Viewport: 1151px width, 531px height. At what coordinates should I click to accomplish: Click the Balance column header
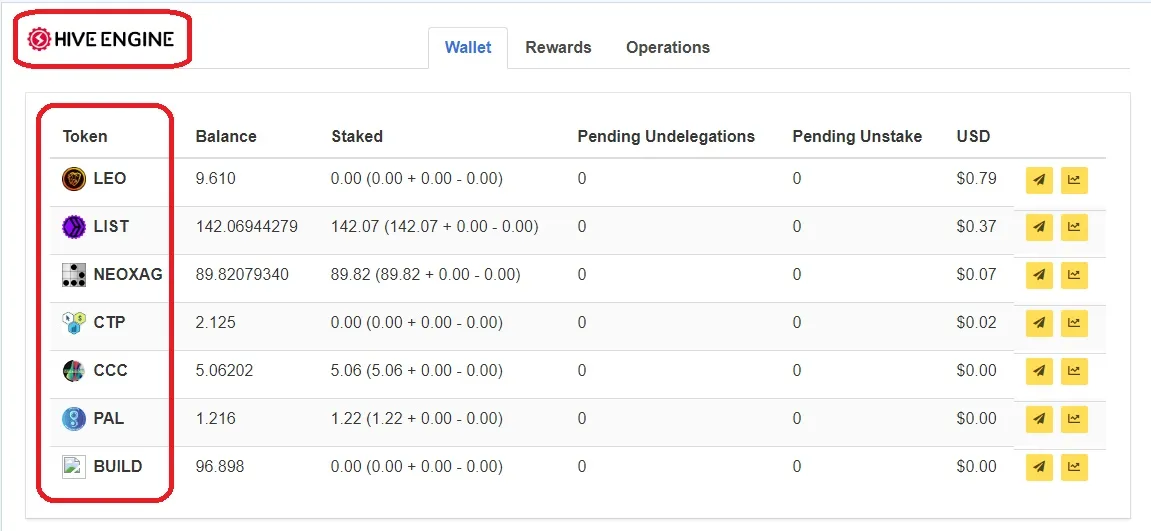point(226,137)
